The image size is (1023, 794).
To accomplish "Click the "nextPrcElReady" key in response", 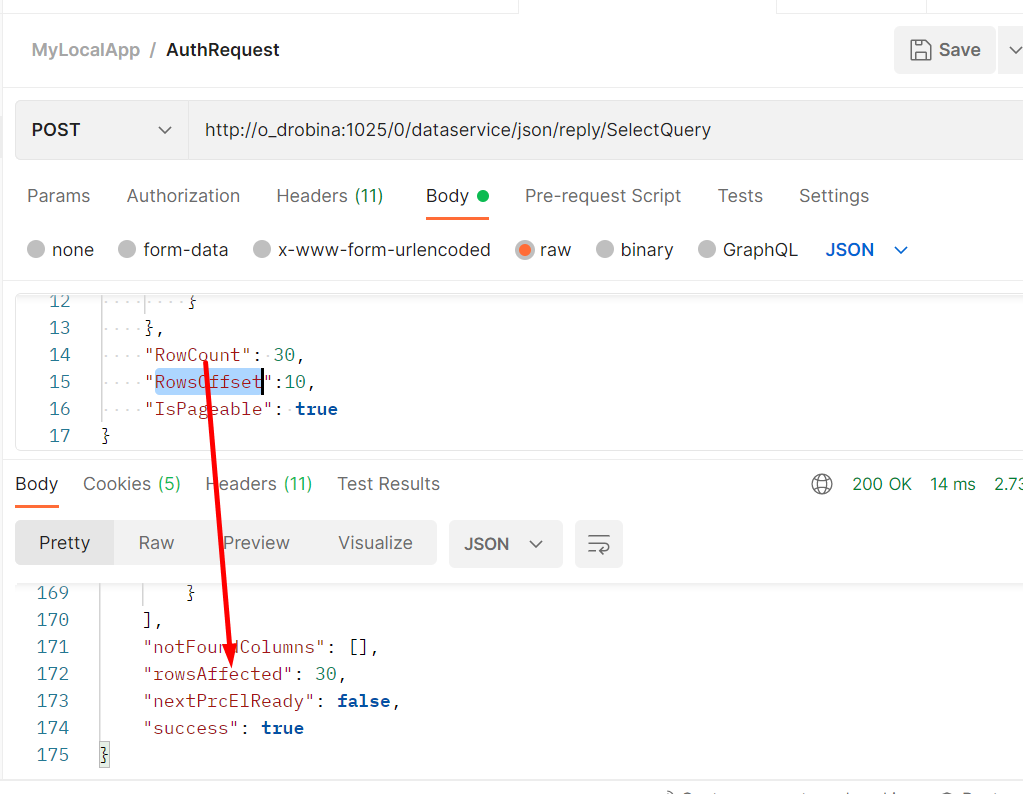I will tap(228, 701).
